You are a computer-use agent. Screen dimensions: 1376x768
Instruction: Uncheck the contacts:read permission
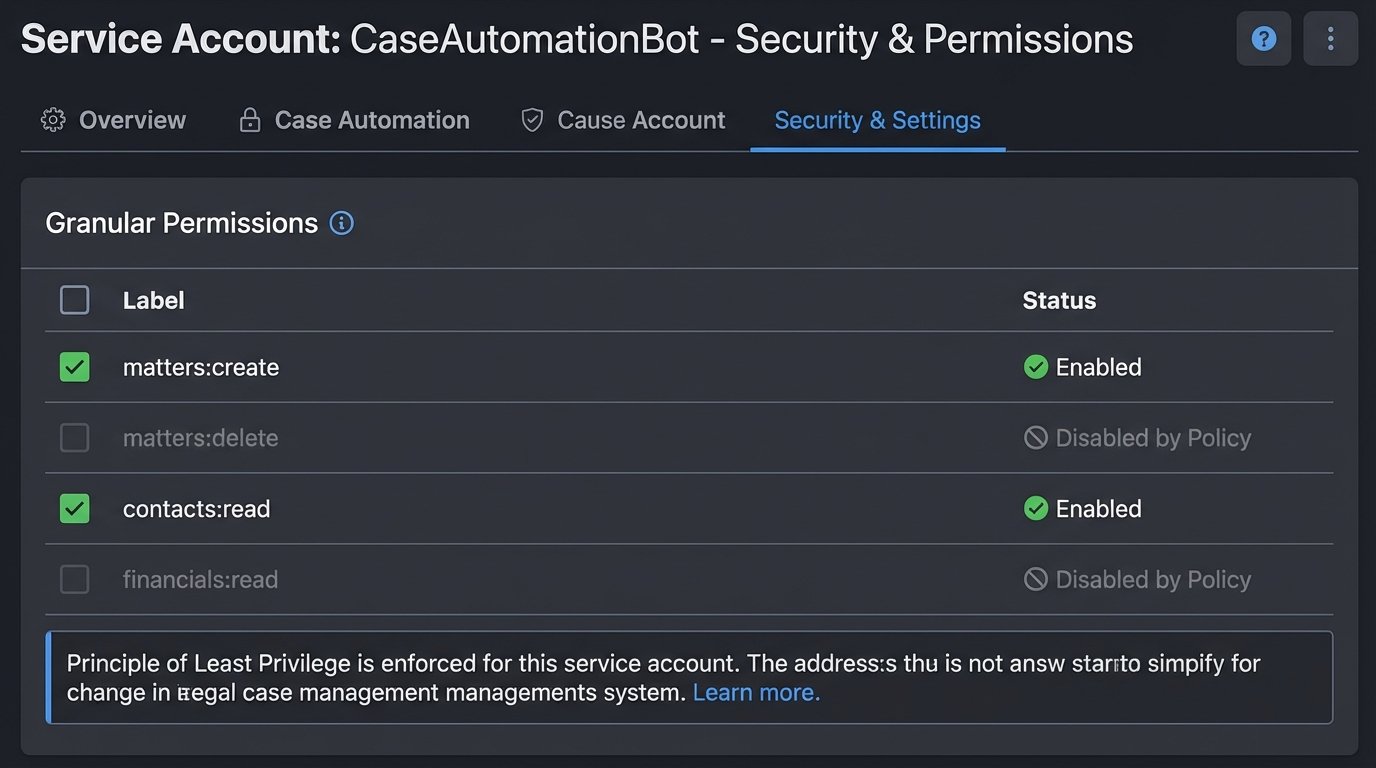[x=74, y=508]
